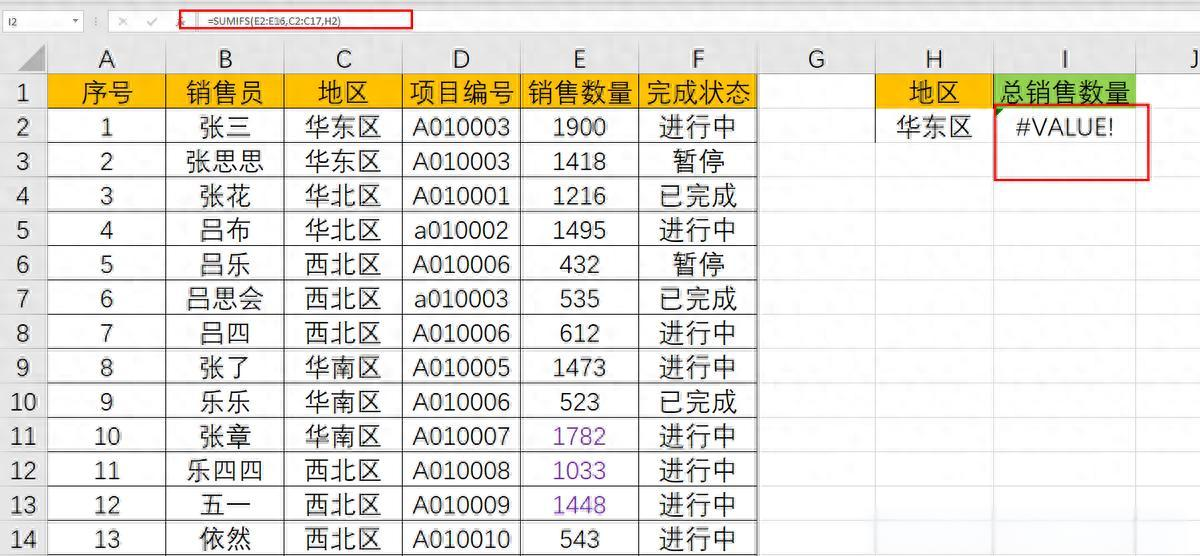
Task: Click the enter checkmark icon in formula bar
Action: click(151, 20)
